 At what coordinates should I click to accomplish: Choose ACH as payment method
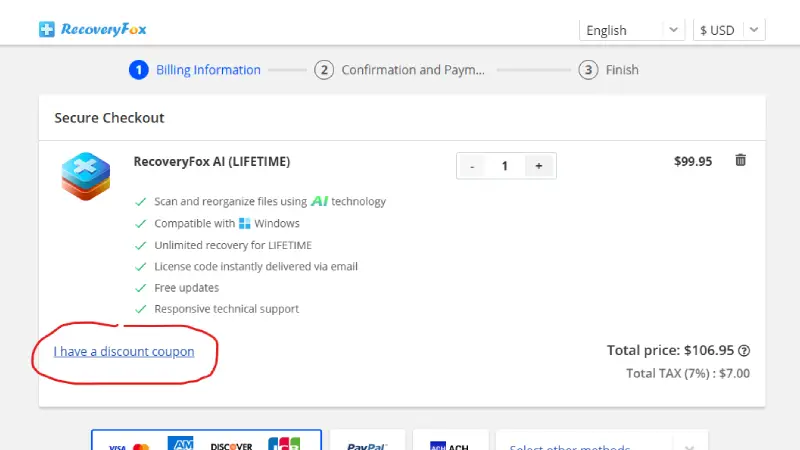[451, 443]
